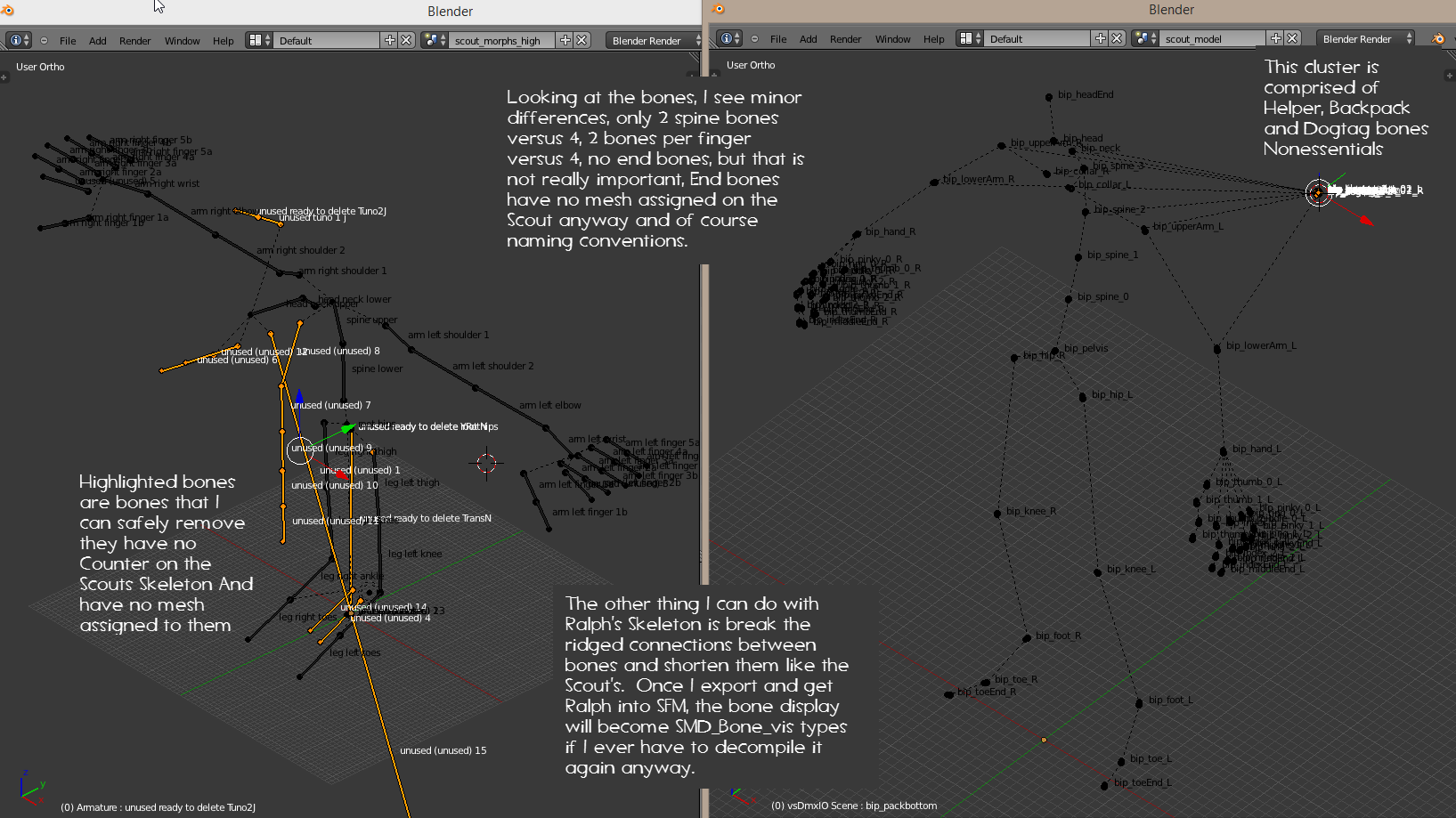Viewport: 1456px width, 818px height.
Task: Select the scout_model scene name field
Action: coord(1213,38)
